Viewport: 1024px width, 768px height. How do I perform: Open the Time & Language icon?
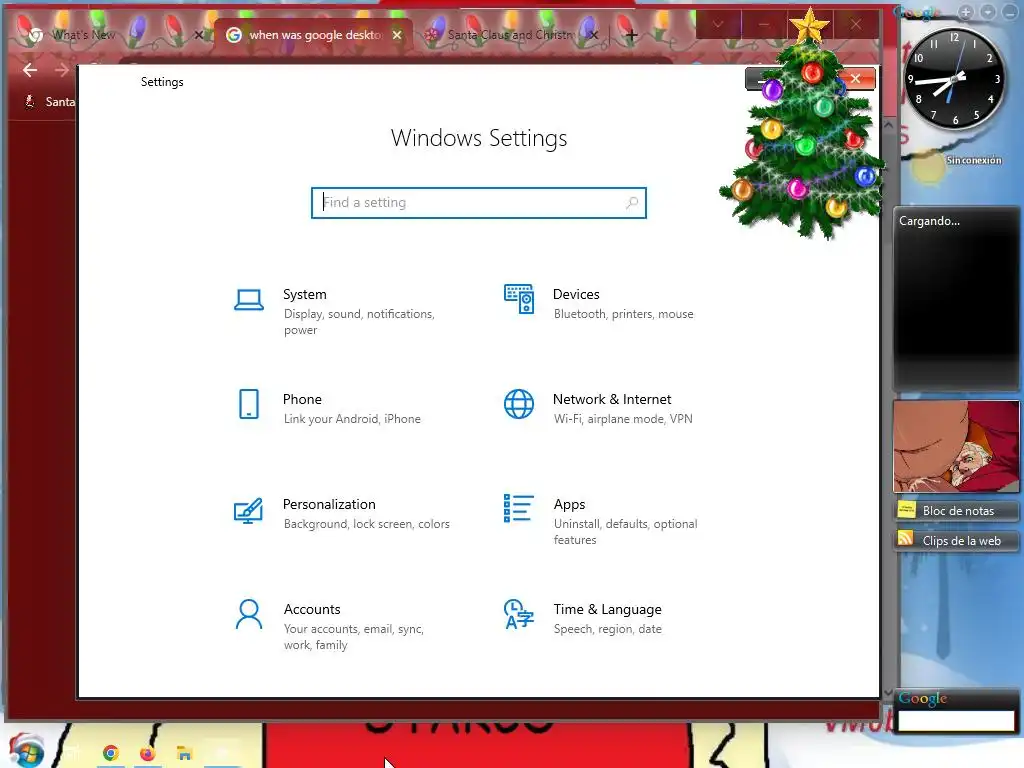point(519,615)
